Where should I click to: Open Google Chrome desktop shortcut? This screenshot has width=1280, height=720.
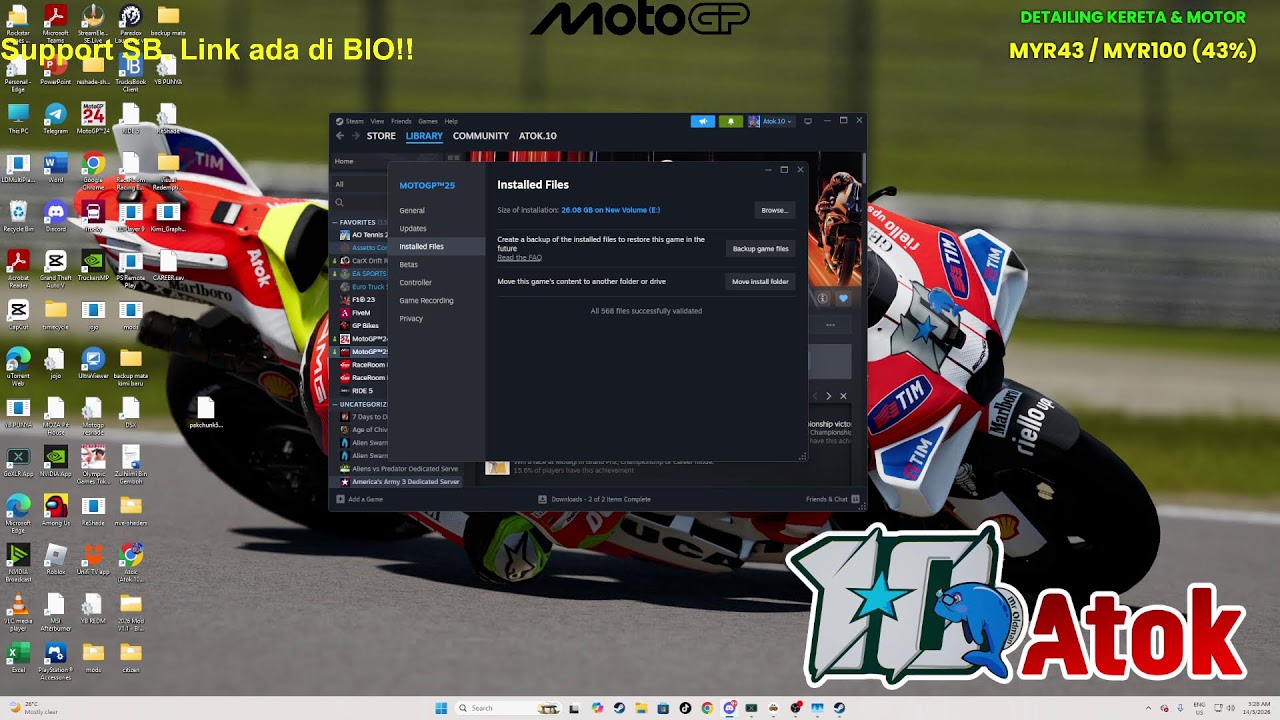point(93,167)
